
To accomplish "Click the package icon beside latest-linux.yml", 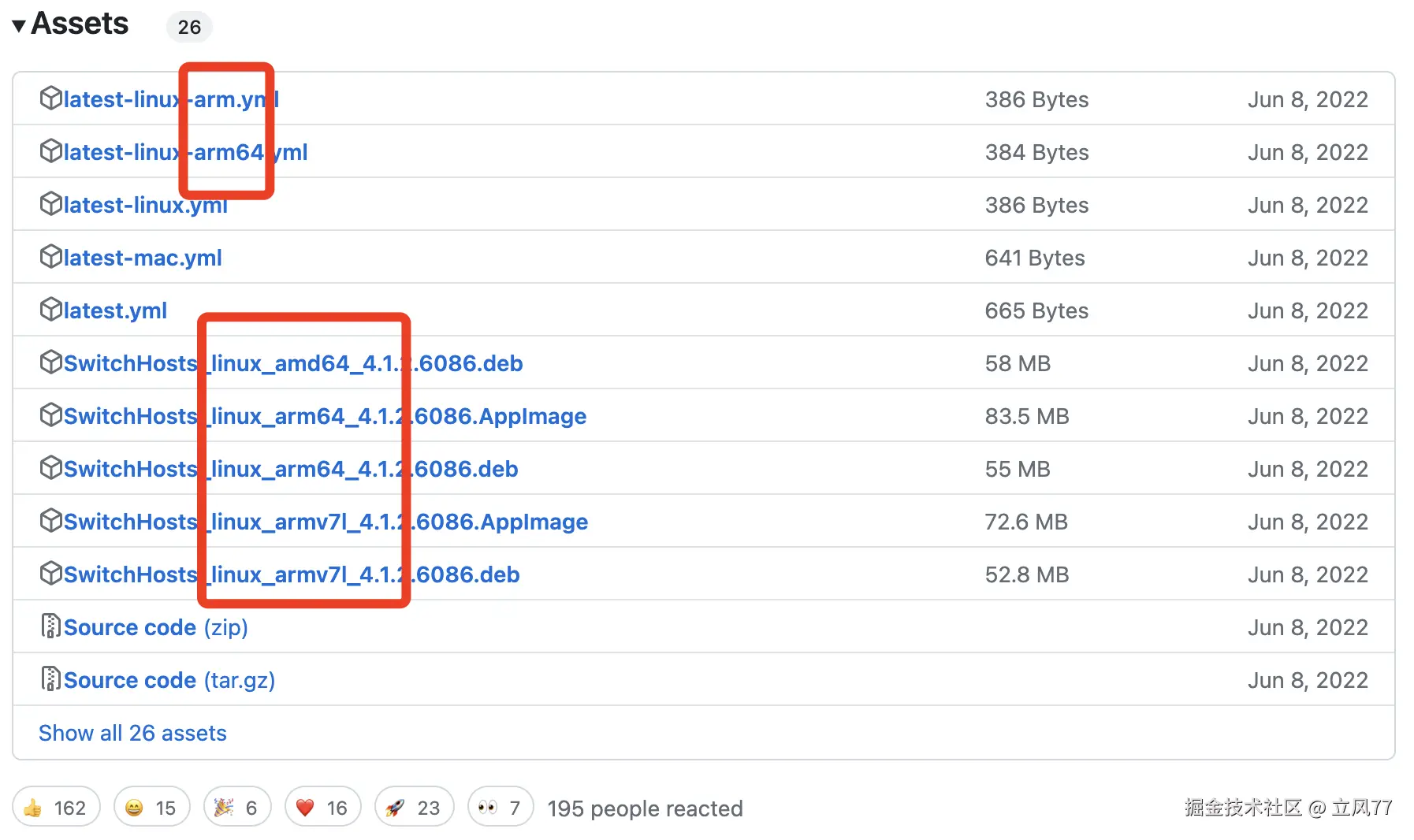I will pyautogui.click(x=50, y=204).
